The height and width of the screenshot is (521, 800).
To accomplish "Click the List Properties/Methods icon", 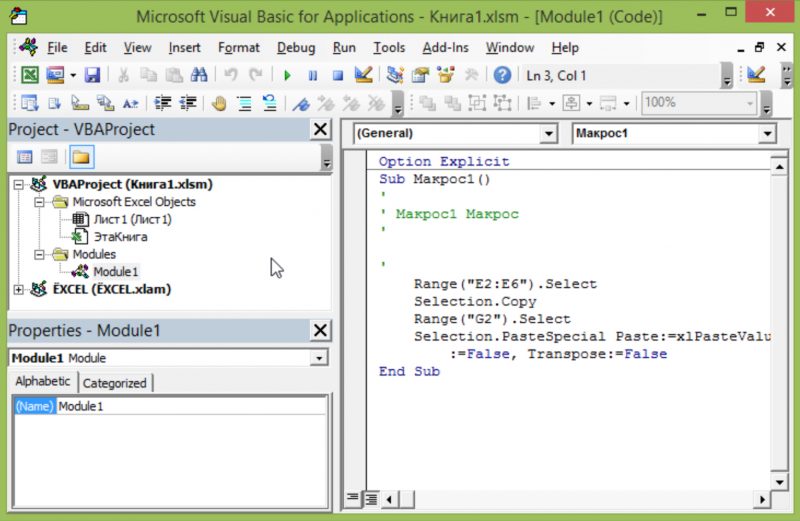I will point(30,104).
